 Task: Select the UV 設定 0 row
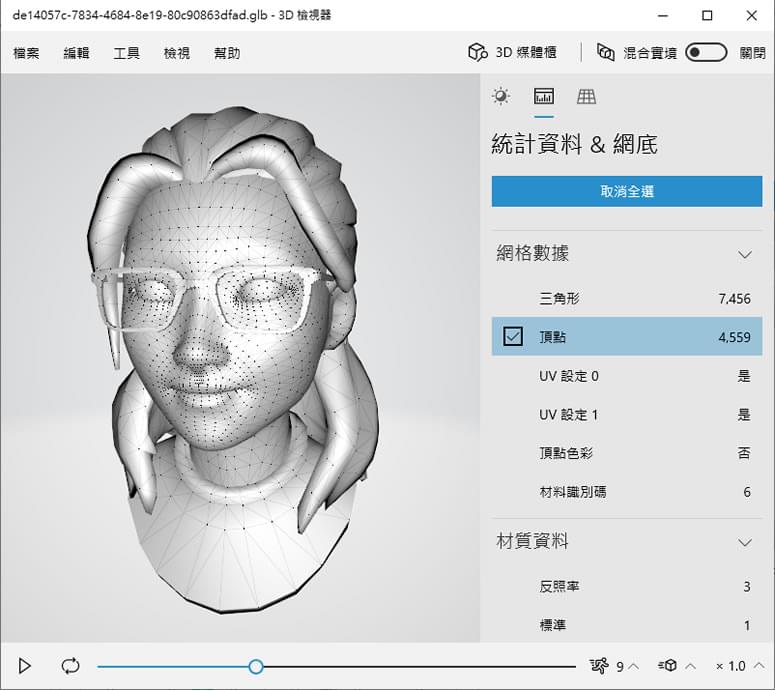(627, 376)
